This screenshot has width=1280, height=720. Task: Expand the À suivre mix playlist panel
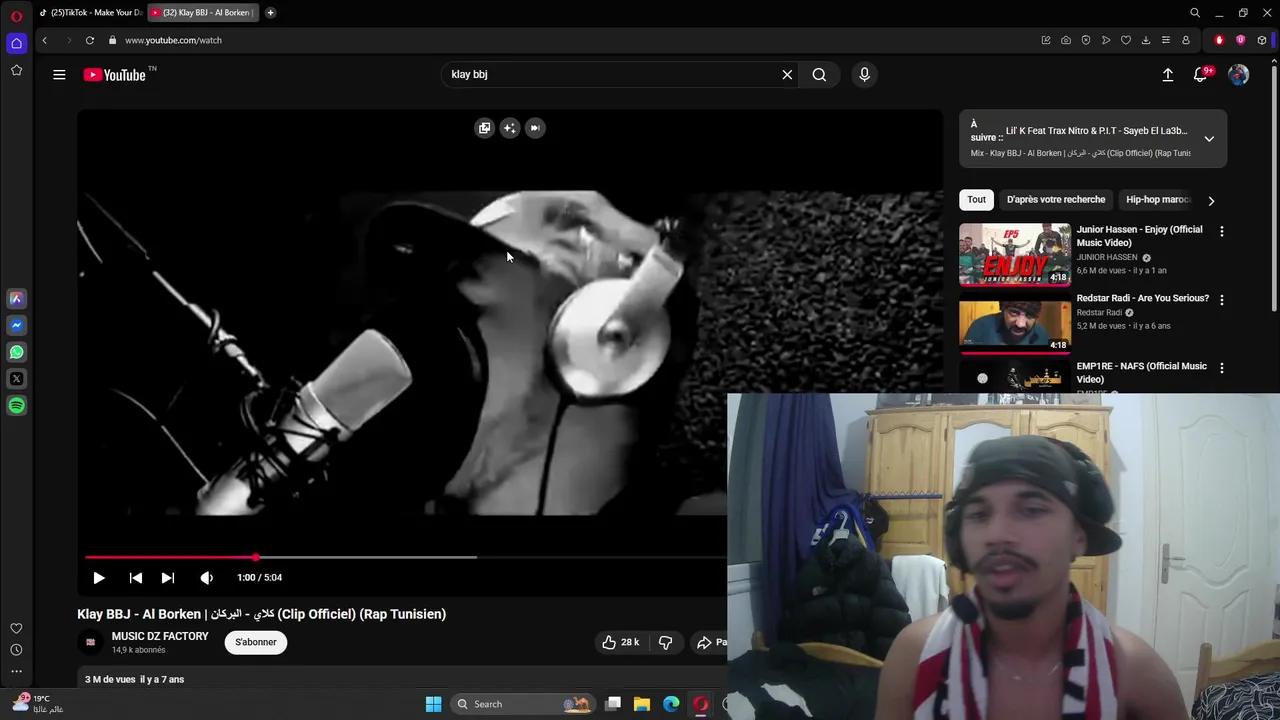coord(1209,139)
